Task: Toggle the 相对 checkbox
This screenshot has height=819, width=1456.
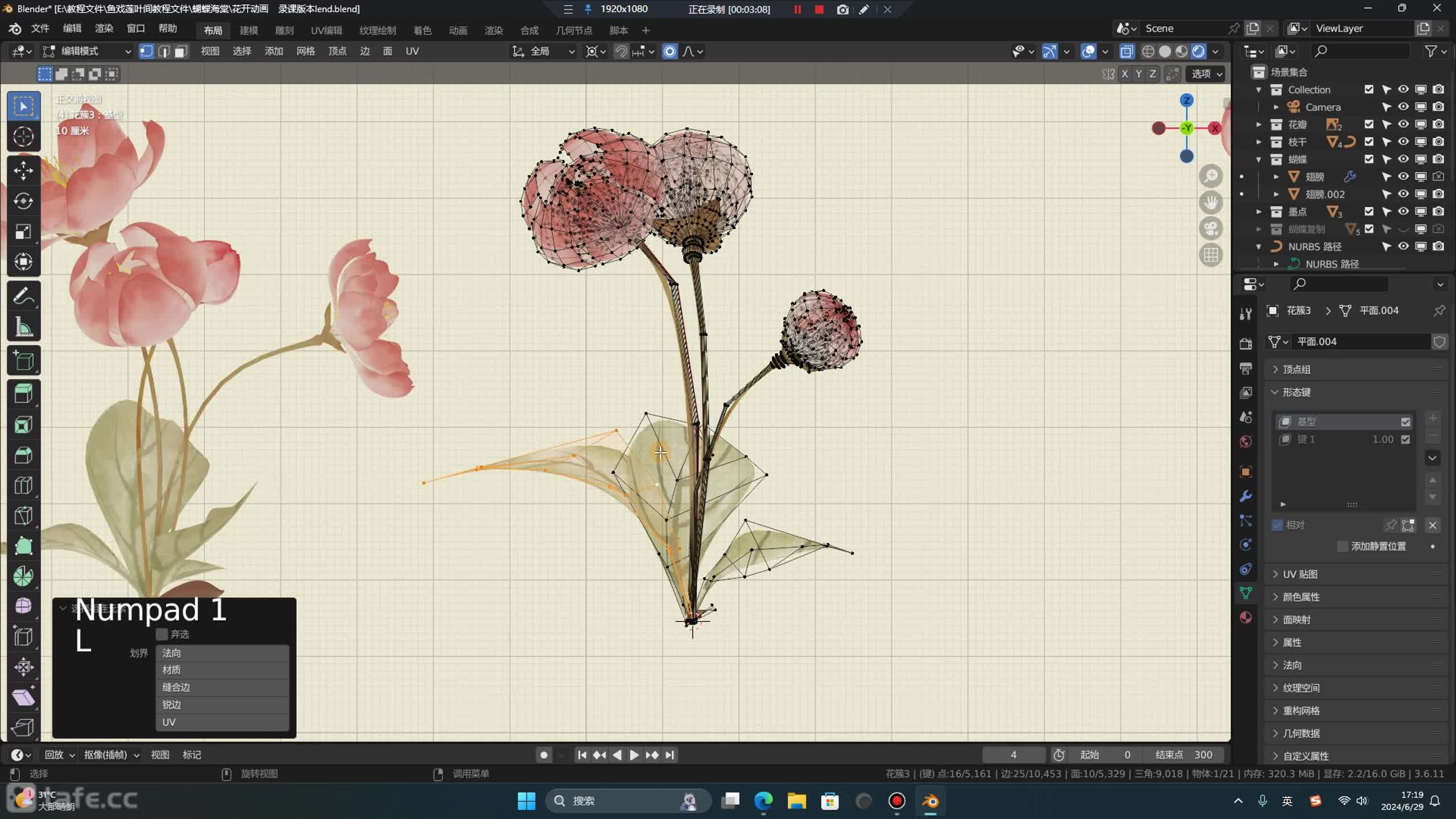Action: pos(1277,525)
